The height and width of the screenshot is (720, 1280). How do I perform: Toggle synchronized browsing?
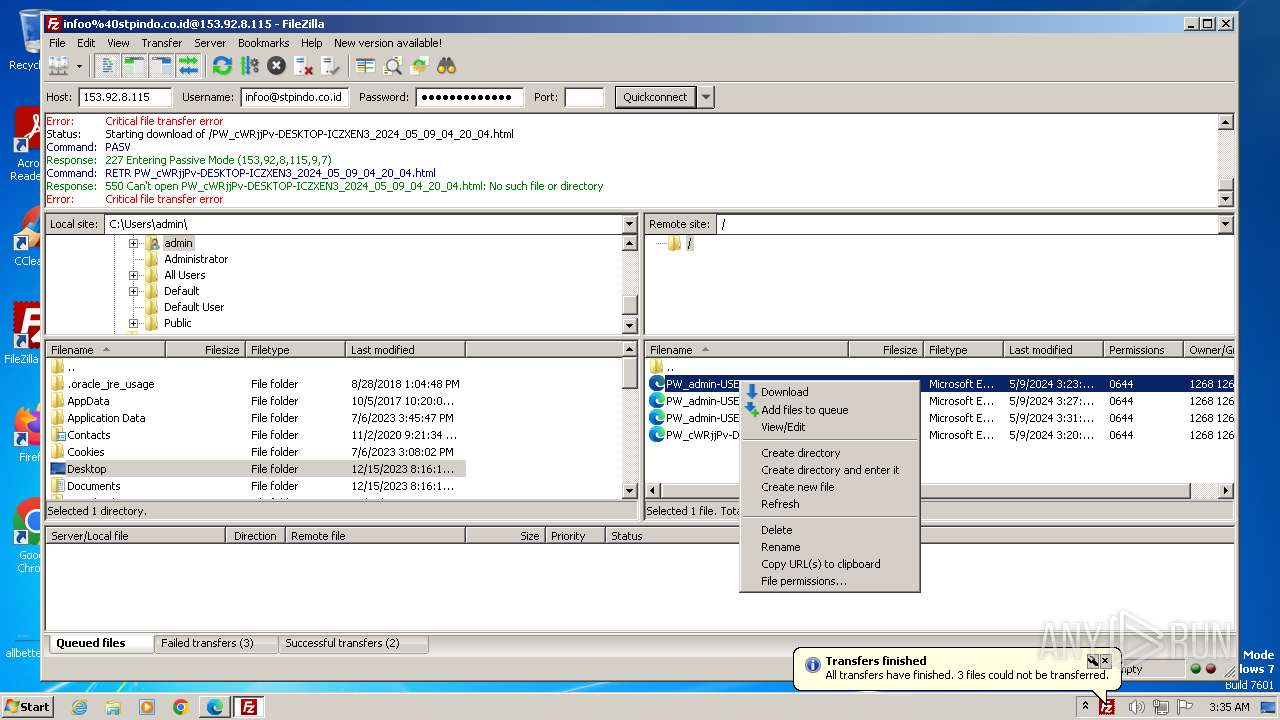pos(419,66)
